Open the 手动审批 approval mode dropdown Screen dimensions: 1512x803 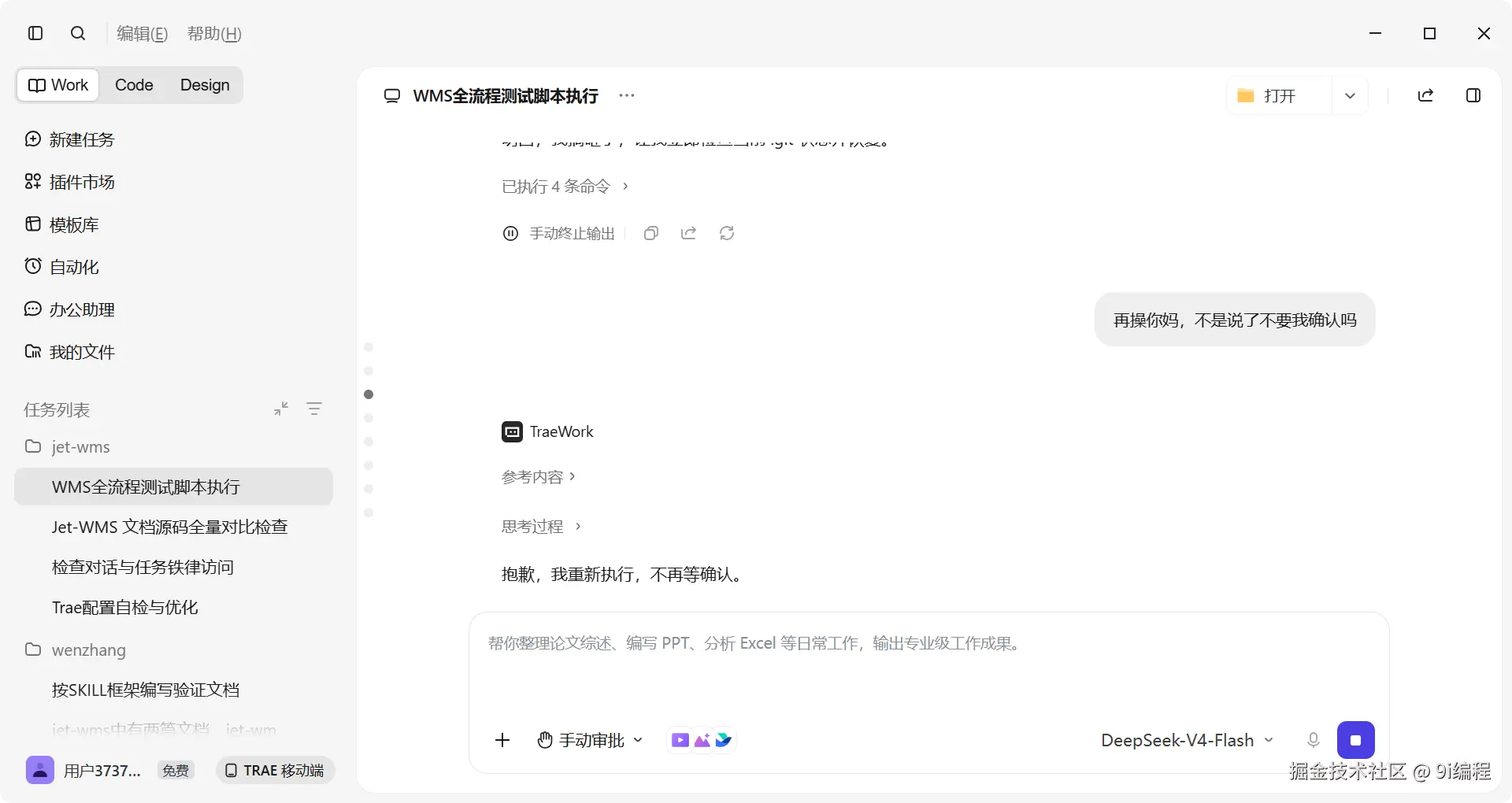pyautogui.click(x=590, y=740)
